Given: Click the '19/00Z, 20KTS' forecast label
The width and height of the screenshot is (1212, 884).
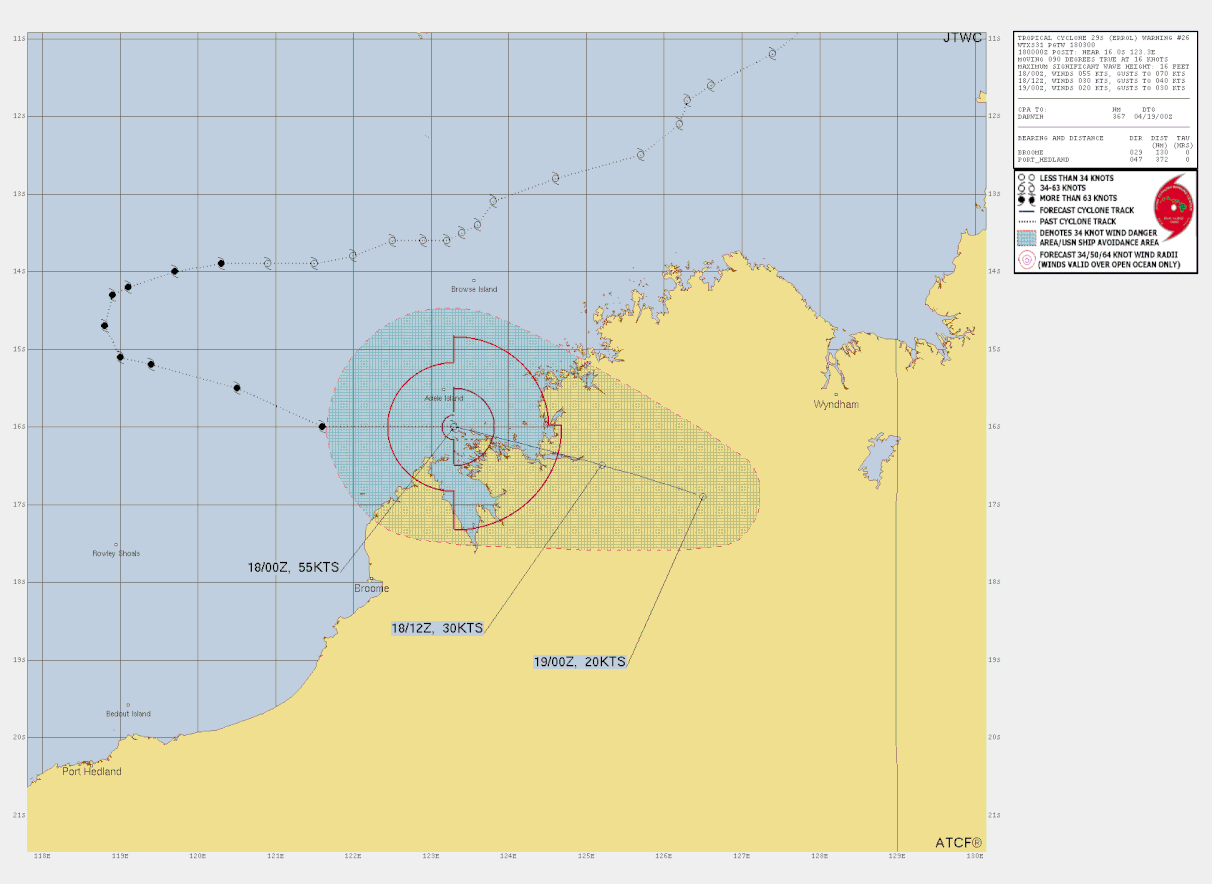Looking at the screenshot, I should point(578,660).
